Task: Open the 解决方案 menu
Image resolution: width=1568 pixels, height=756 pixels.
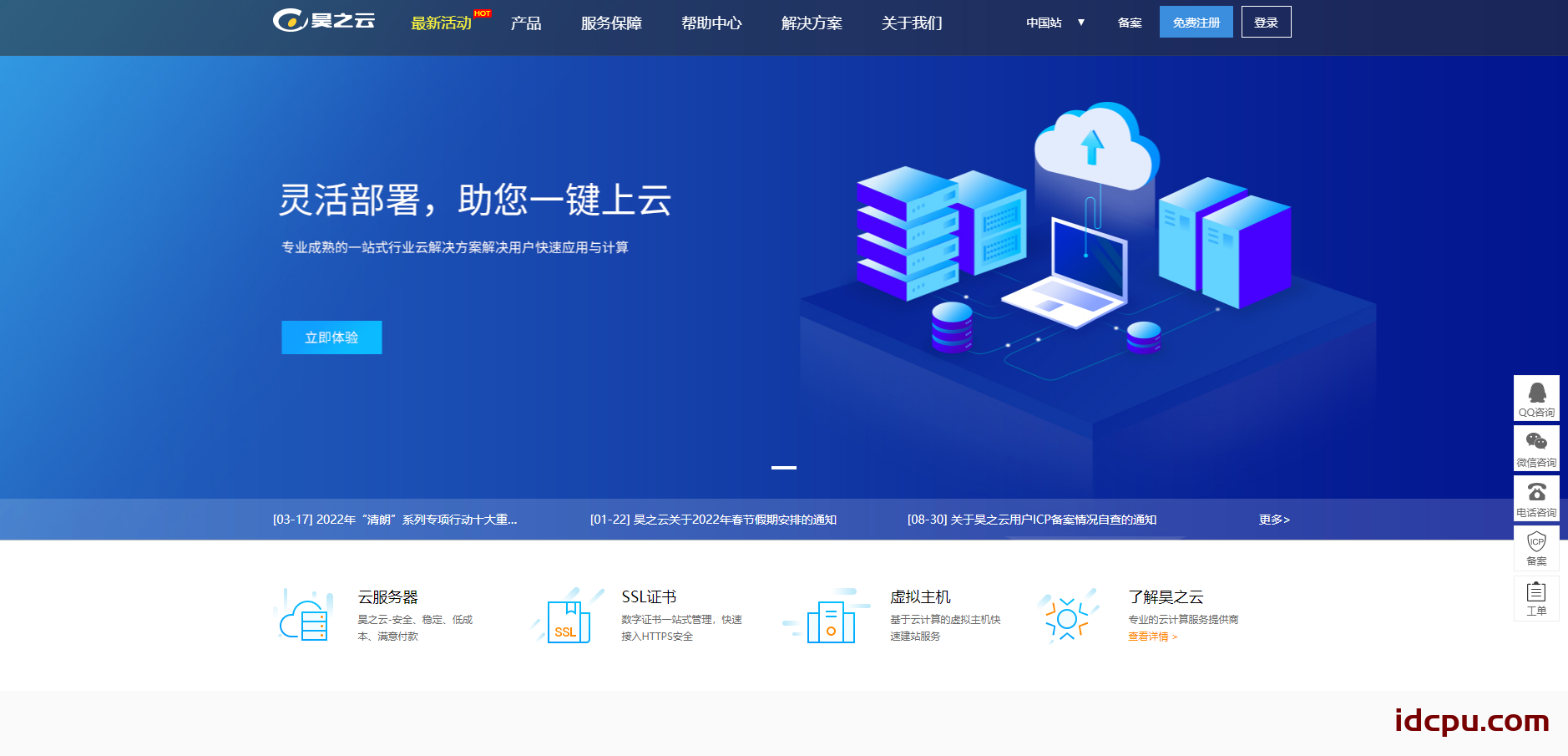Action: pos(812,23)
